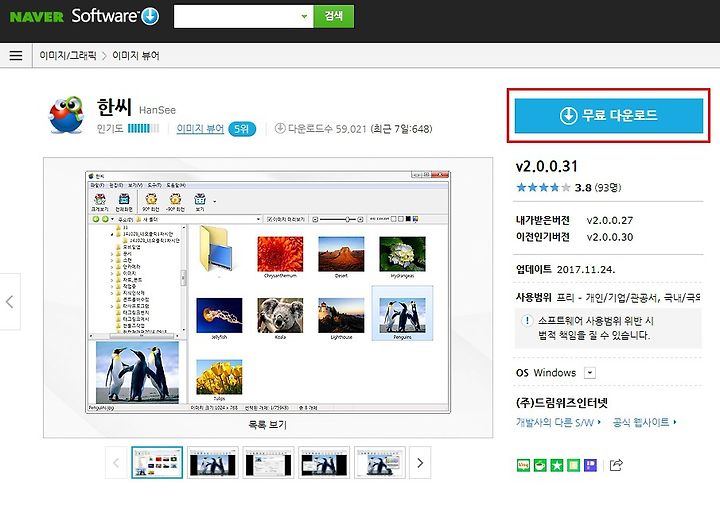Click the green square share icon
This screenshot has width=720, height=505.
574,465
